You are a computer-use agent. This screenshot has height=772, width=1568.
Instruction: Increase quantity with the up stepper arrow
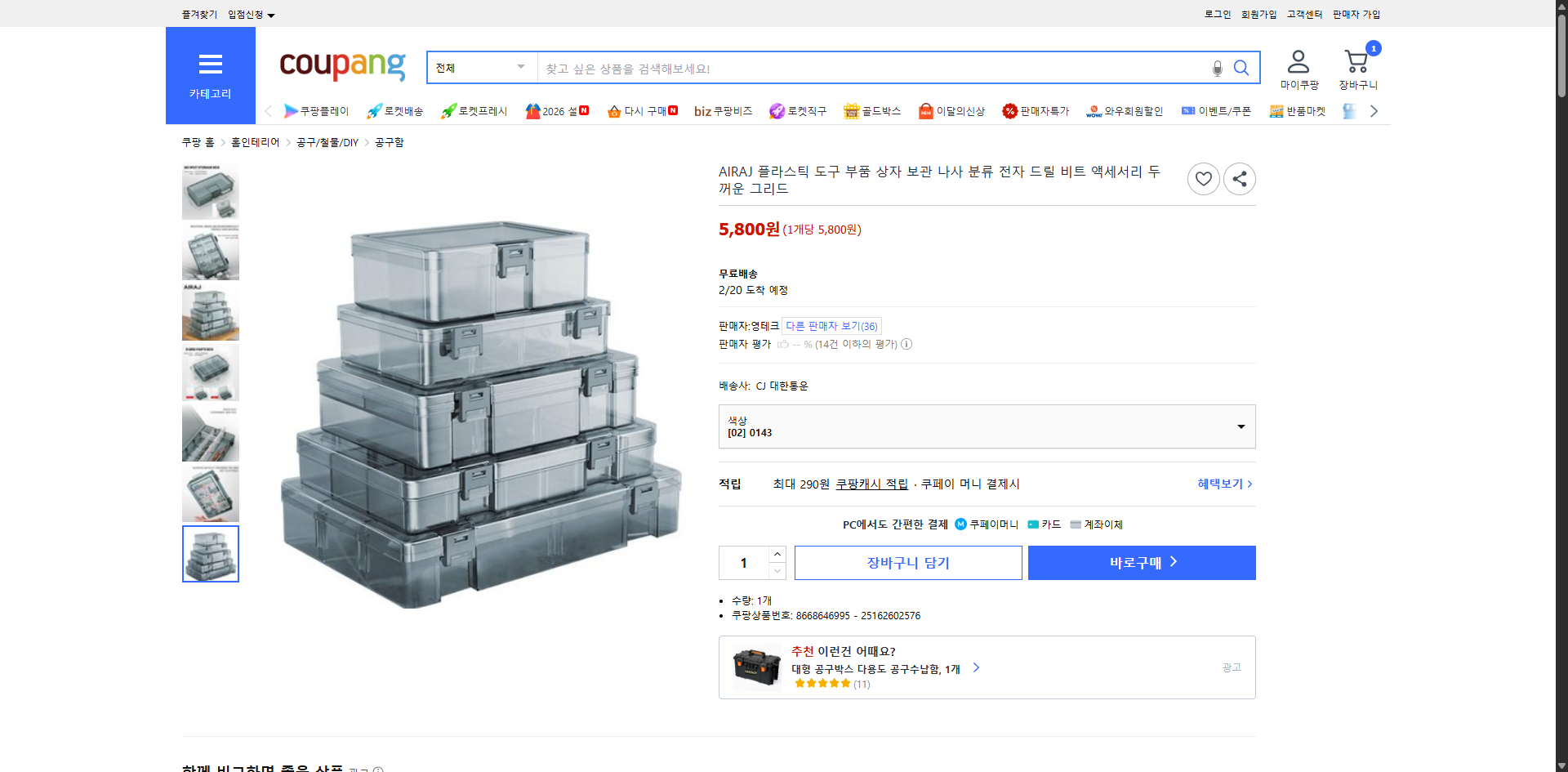click(x=777, y=554)
